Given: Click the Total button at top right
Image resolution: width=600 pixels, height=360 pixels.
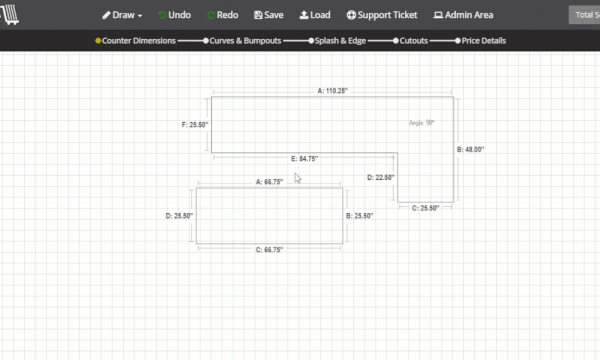Looking at the screenshot, I should [x=584, y=15].
